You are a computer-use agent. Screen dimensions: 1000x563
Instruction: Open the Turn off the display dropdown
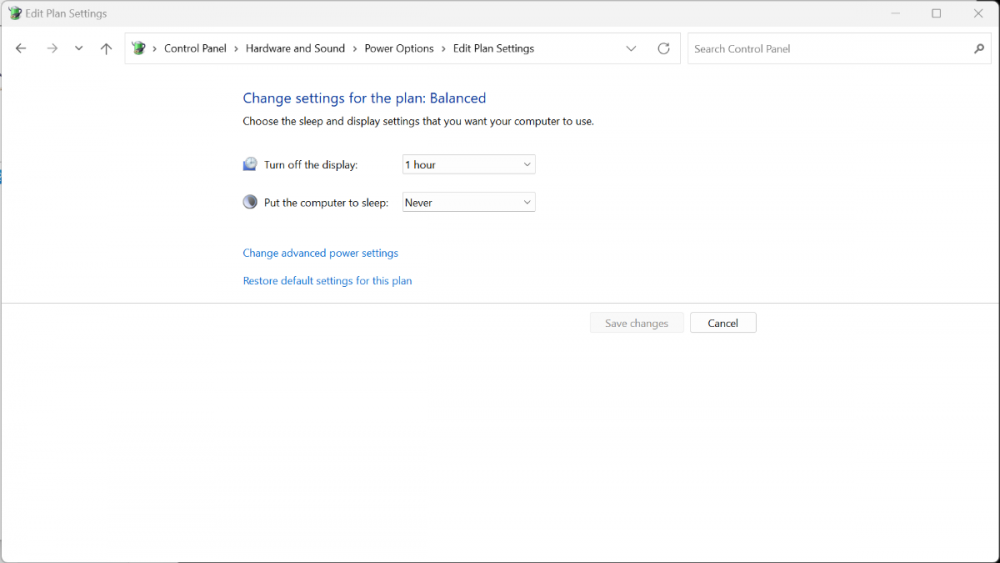click(468, 164)
